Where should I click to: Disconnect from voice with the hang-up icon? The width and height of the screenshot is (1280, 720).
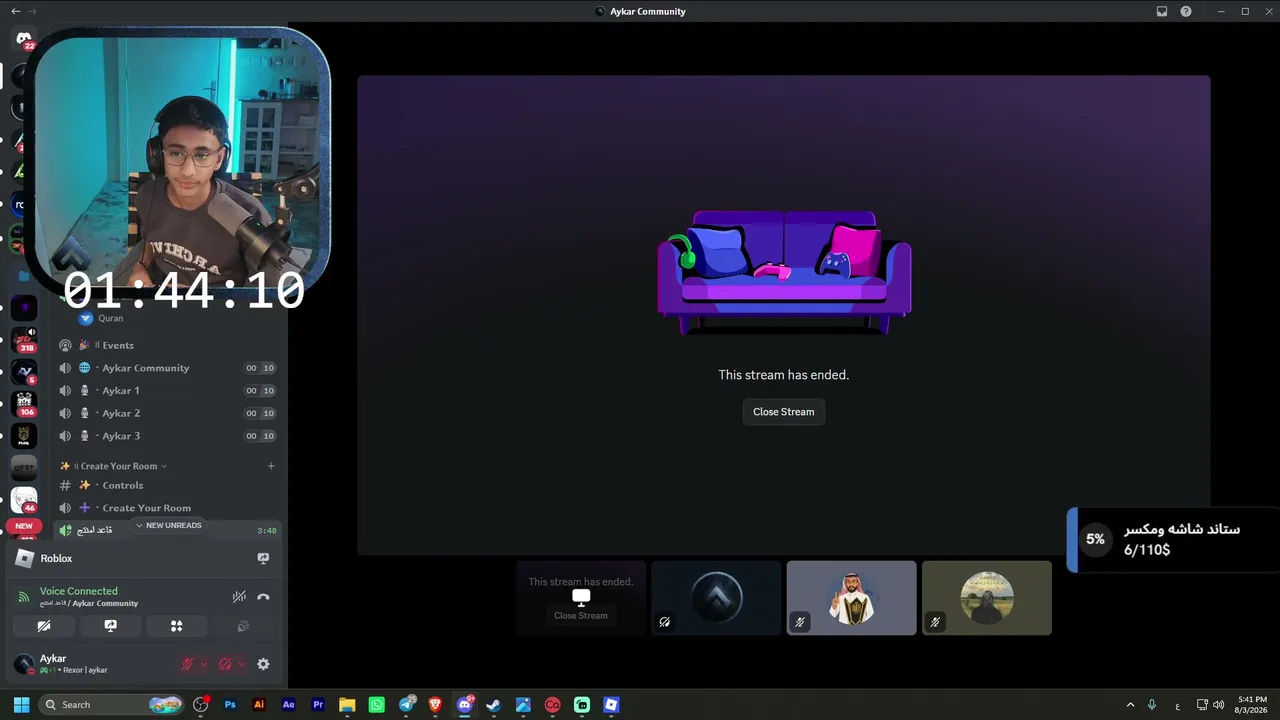pyautogui.click(x=263, y=597)
